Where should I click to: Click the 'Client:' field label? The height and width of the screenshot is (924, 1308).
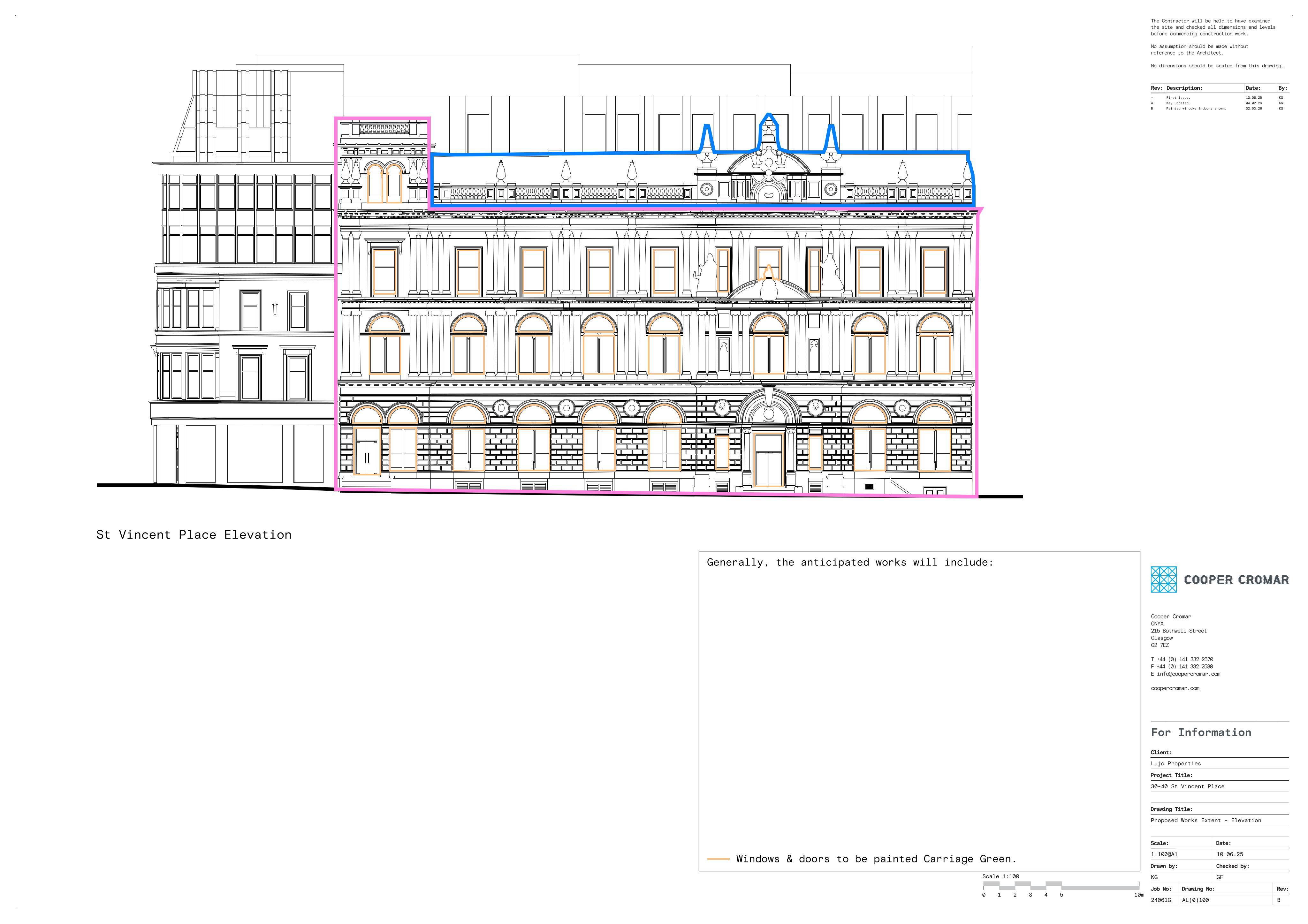[x=1161, y=753]
